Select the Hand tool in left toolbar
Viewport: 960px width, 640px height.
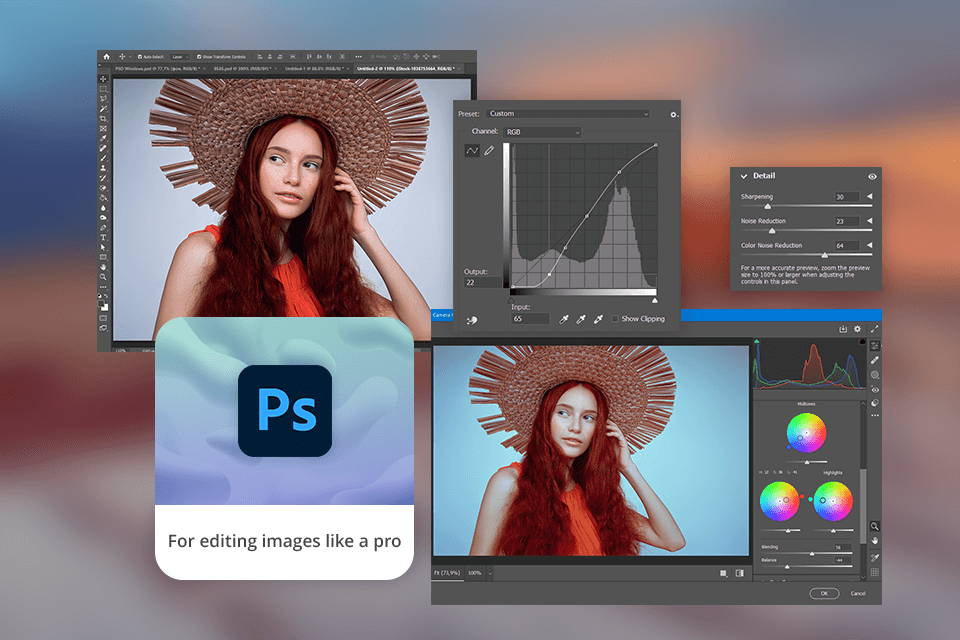(x=103, y=266)
